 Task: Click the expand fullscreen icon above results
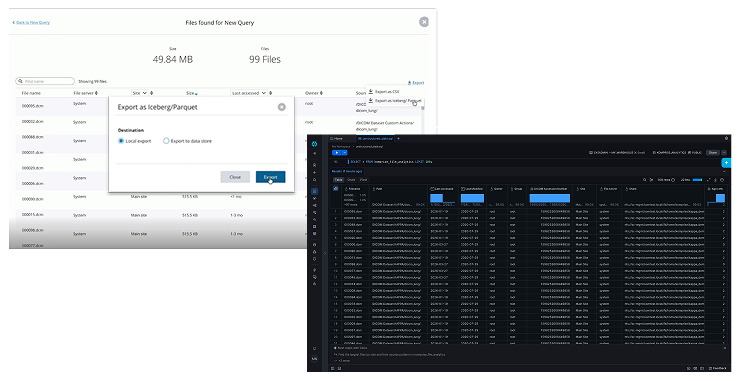point(708,180)
